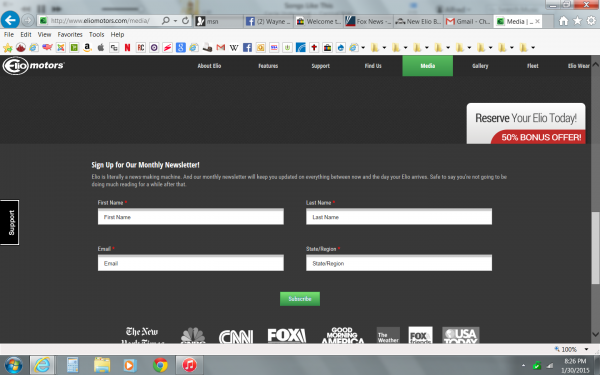Expand the first favorites folder dropdown
The height and width of the screenshot is (375, 600).
pos(384,48)
